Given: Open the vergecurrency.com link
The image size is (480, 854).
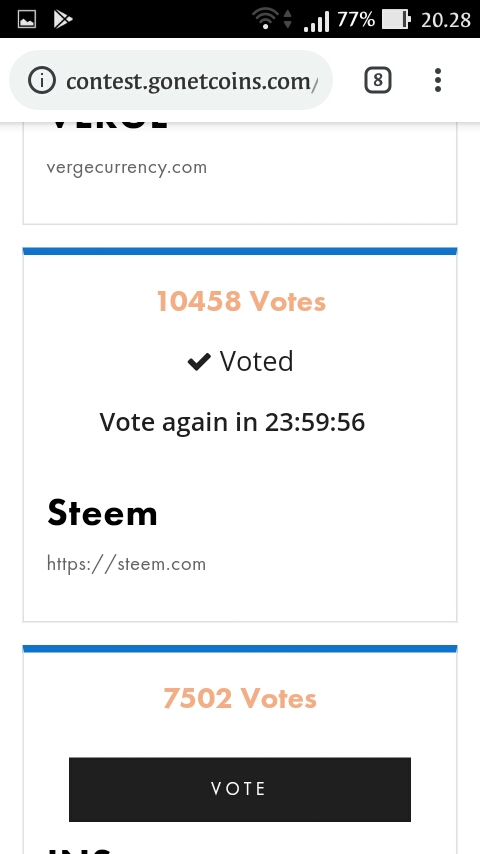Looking at the screenshot, I should (x=127, y=167).
